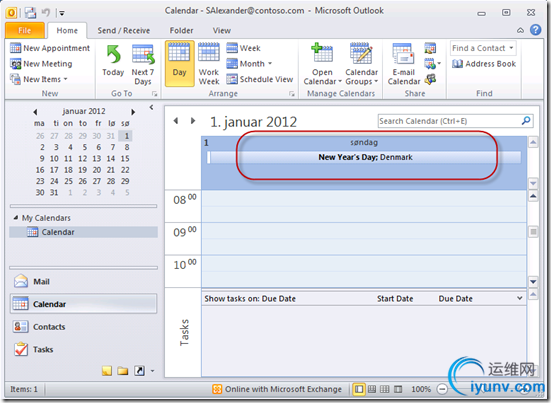Switch to Week view
The height and width of the screenshot is (403, 551).
point(243,48)
